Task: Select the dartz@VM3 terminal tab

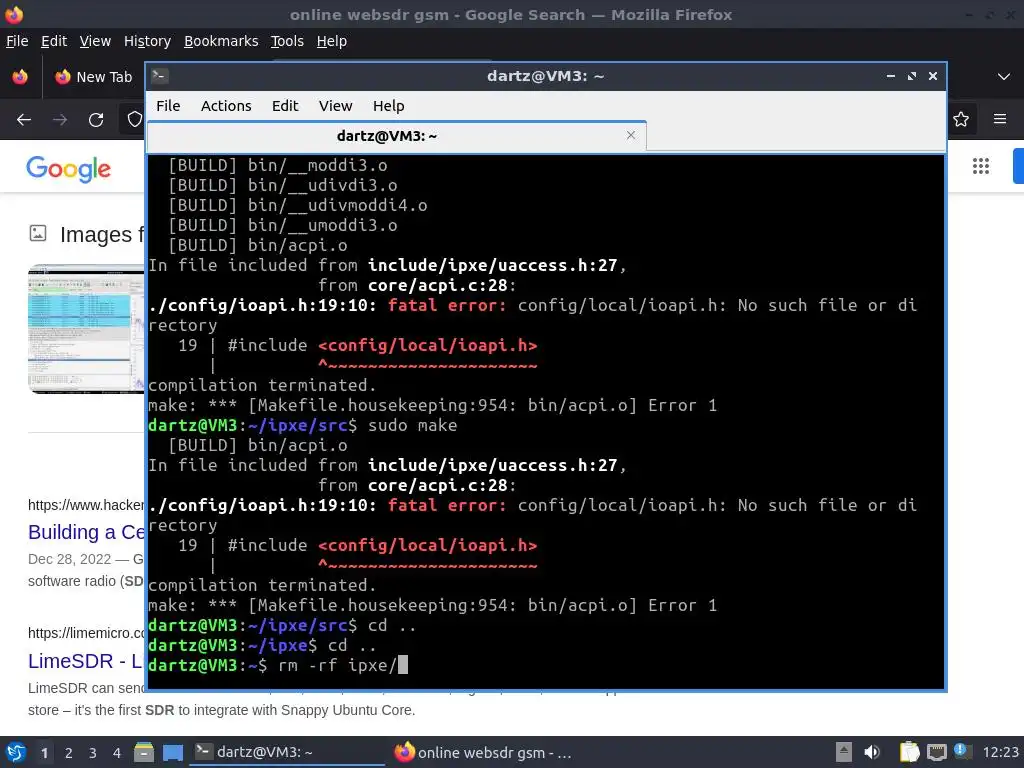Action: point(396,136)
